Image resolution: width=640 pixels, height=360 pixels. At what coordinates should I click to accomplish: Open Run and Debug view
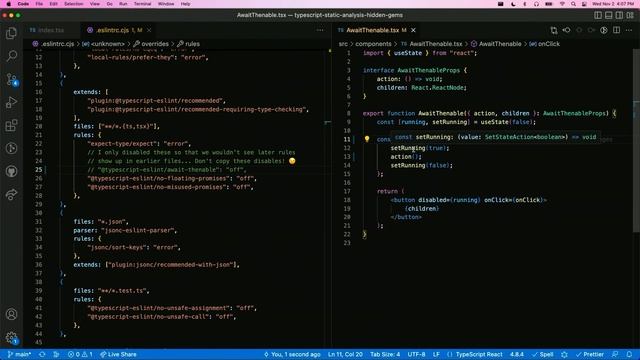(x=11, y=102)
